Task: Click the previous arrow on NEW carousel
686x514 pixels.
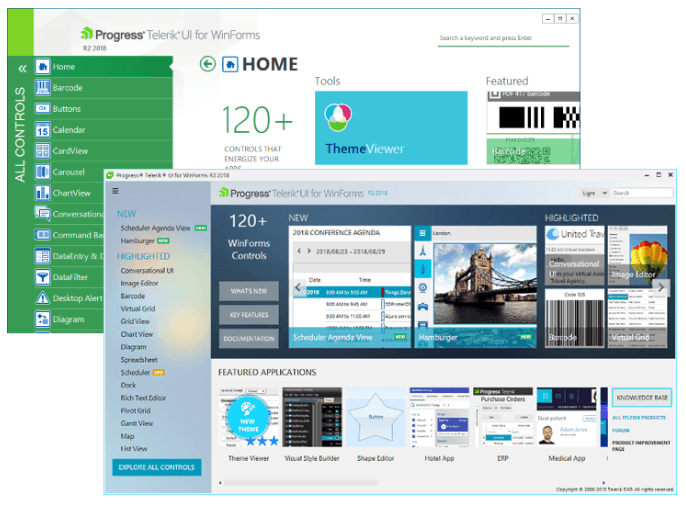Action: click(x=298, y=287)
